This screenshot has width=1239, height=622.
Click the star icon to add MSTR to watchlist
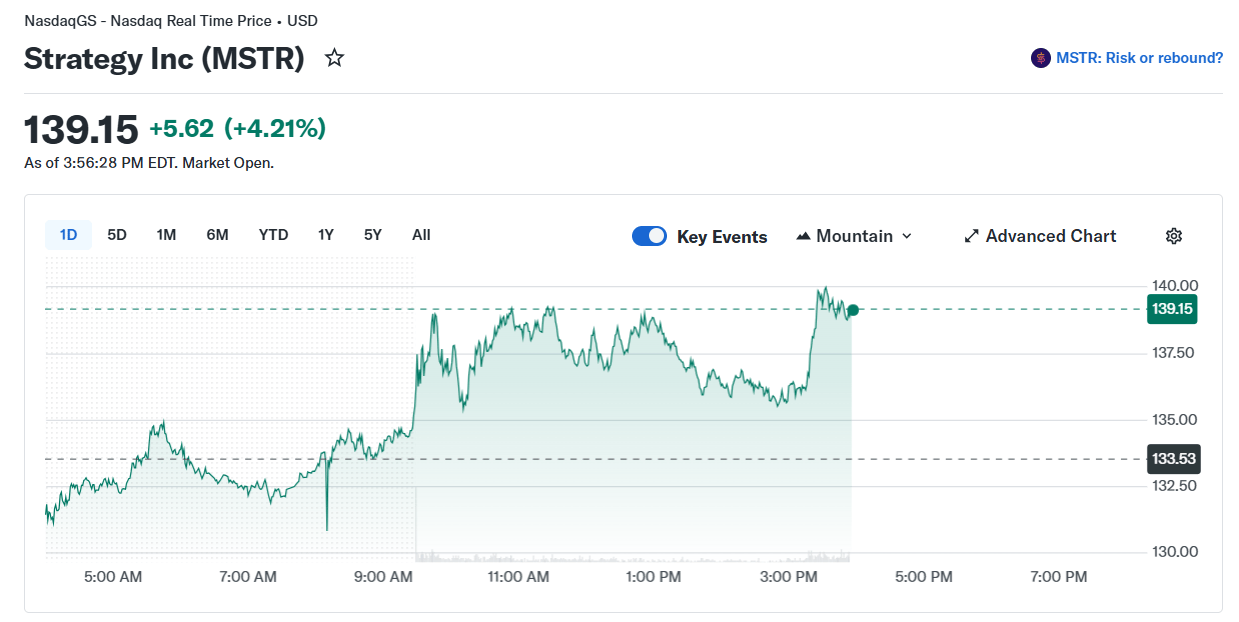334,58
